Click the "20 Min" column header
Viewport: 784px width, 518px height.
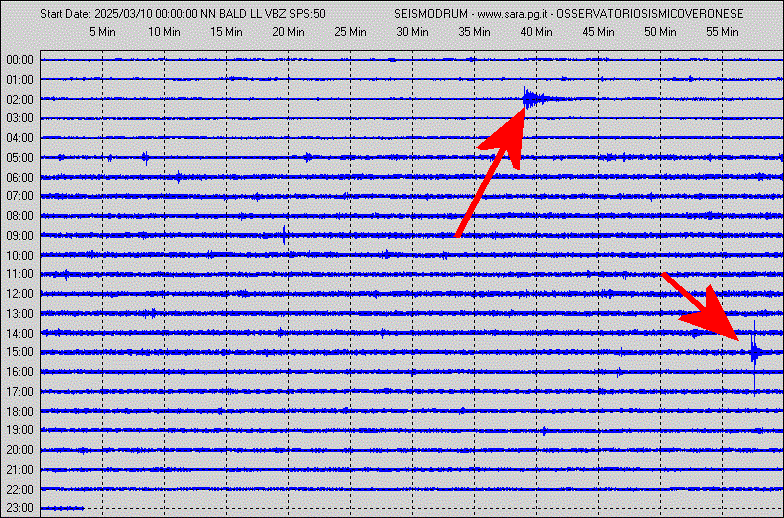click(288, 32)
